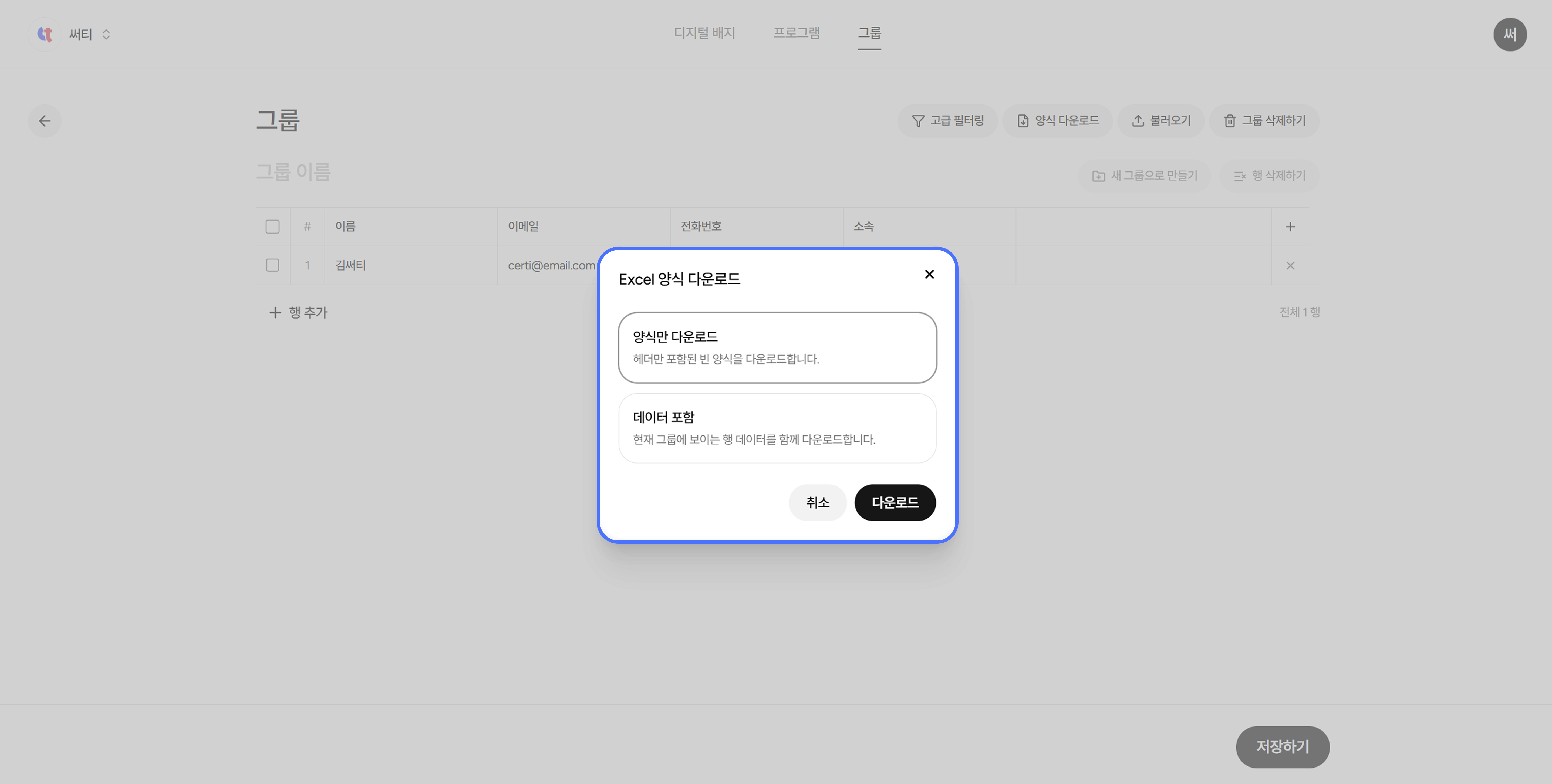This screenshot has height=784, width=1552.
Task: Select the 양식만 다운로드 option
Action: [x=777, y=347]
